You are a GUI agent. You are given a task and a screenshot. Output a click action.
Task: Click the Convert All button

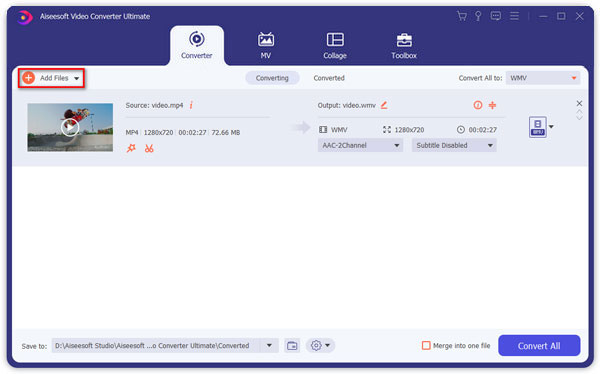(x=539, y=346)
